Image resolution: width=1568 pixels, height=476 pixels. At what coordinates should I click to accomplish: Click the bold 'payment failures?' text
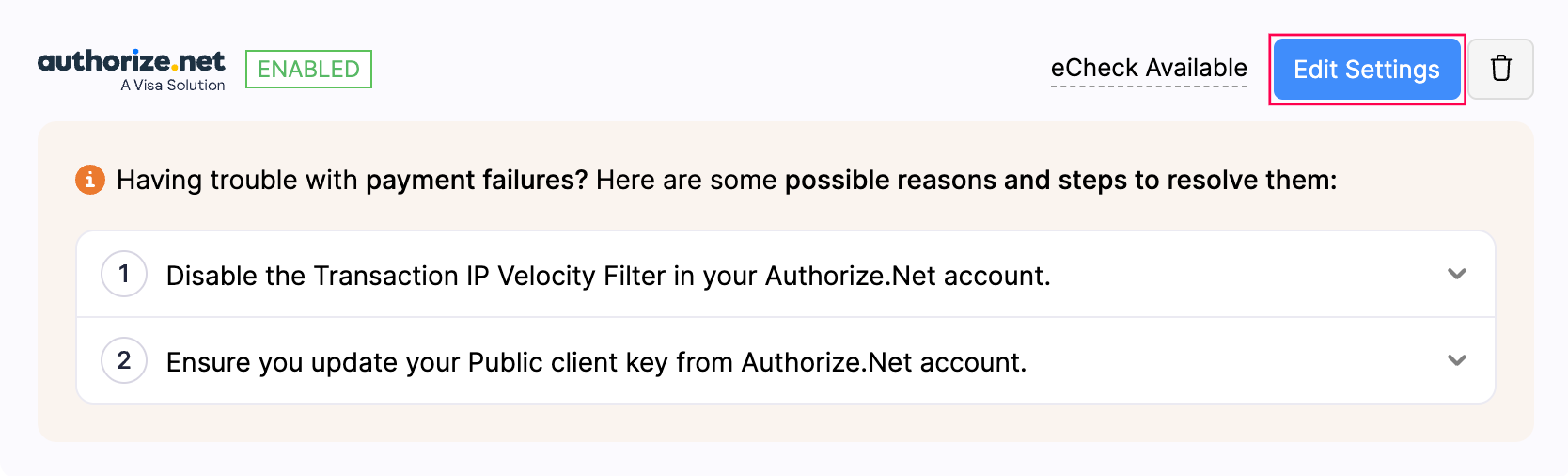(477, 180)
